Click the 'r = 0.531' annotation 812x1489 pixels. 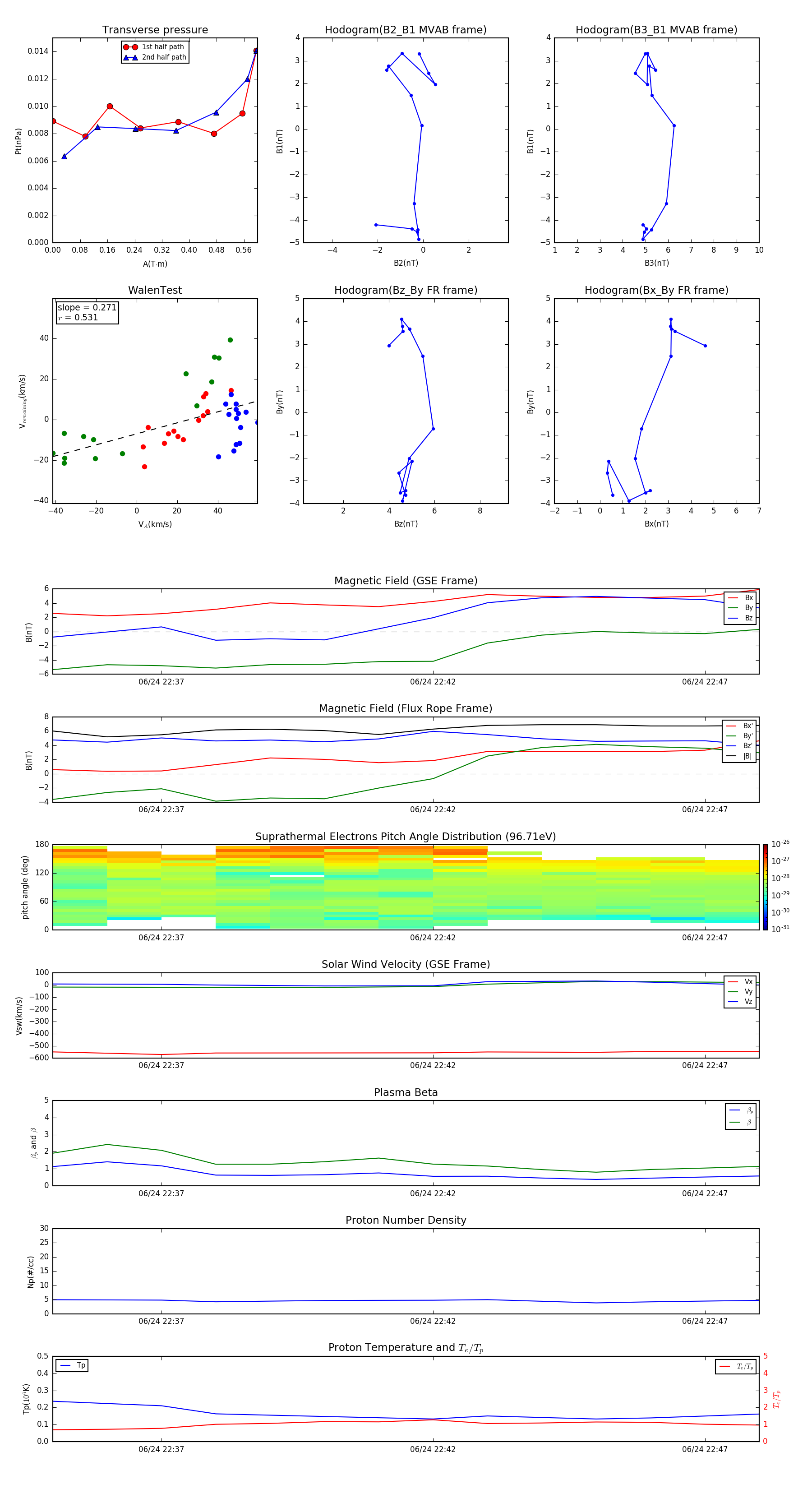pyautogui.click(x=78, y=317)
